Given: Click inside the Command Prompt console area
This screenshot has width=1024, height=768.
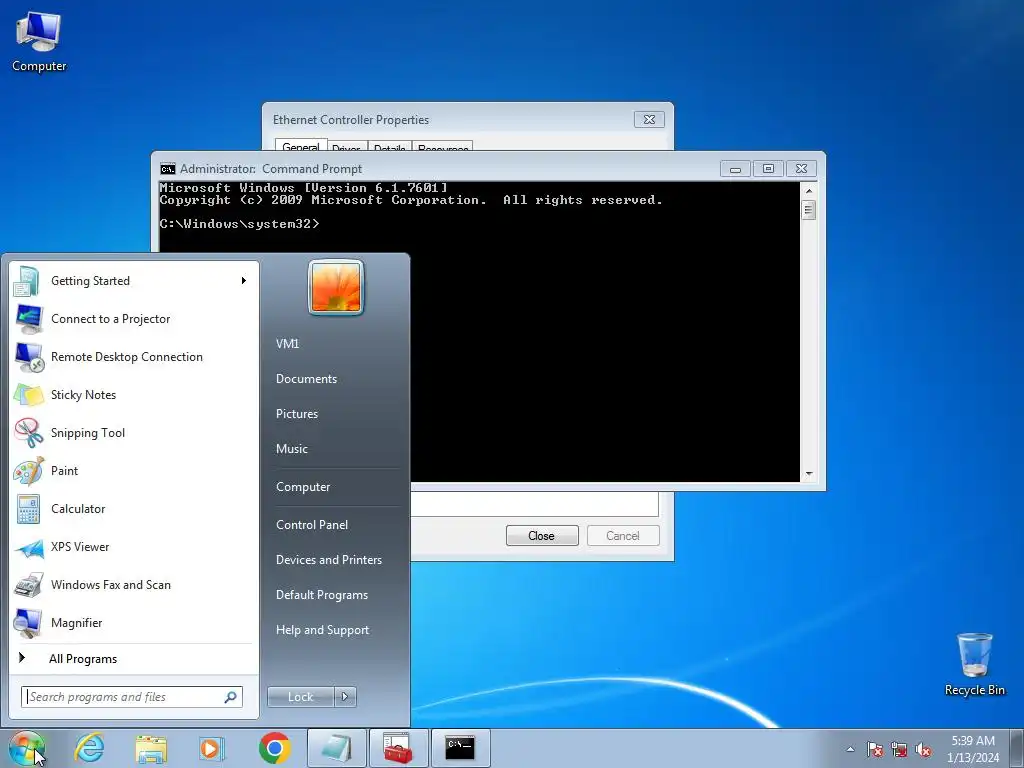Looking at the screenshot, I should (x=479, y=332).
